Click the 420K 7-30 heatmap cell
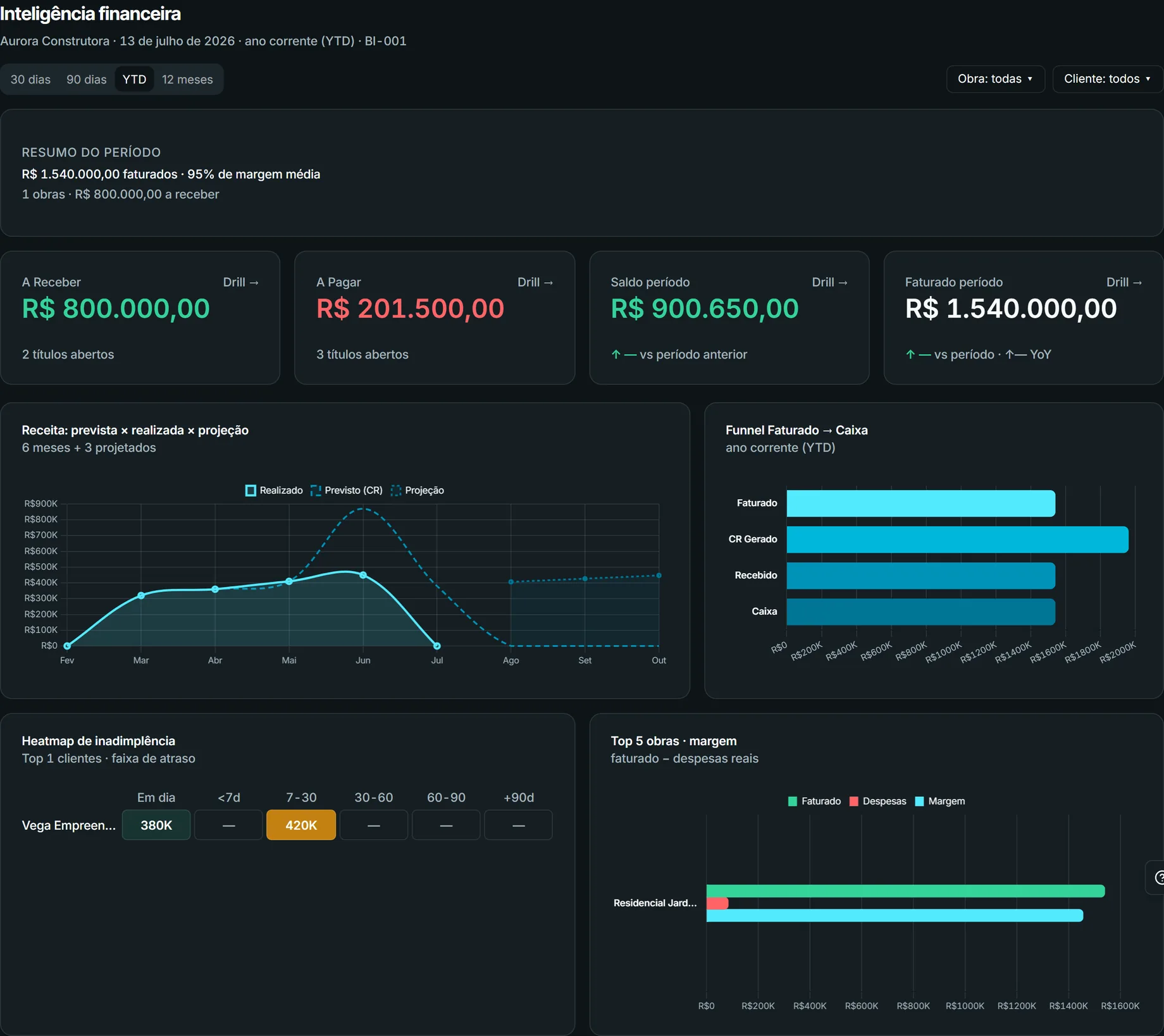The image size is (1164, 1036). (x=301, y=825)
